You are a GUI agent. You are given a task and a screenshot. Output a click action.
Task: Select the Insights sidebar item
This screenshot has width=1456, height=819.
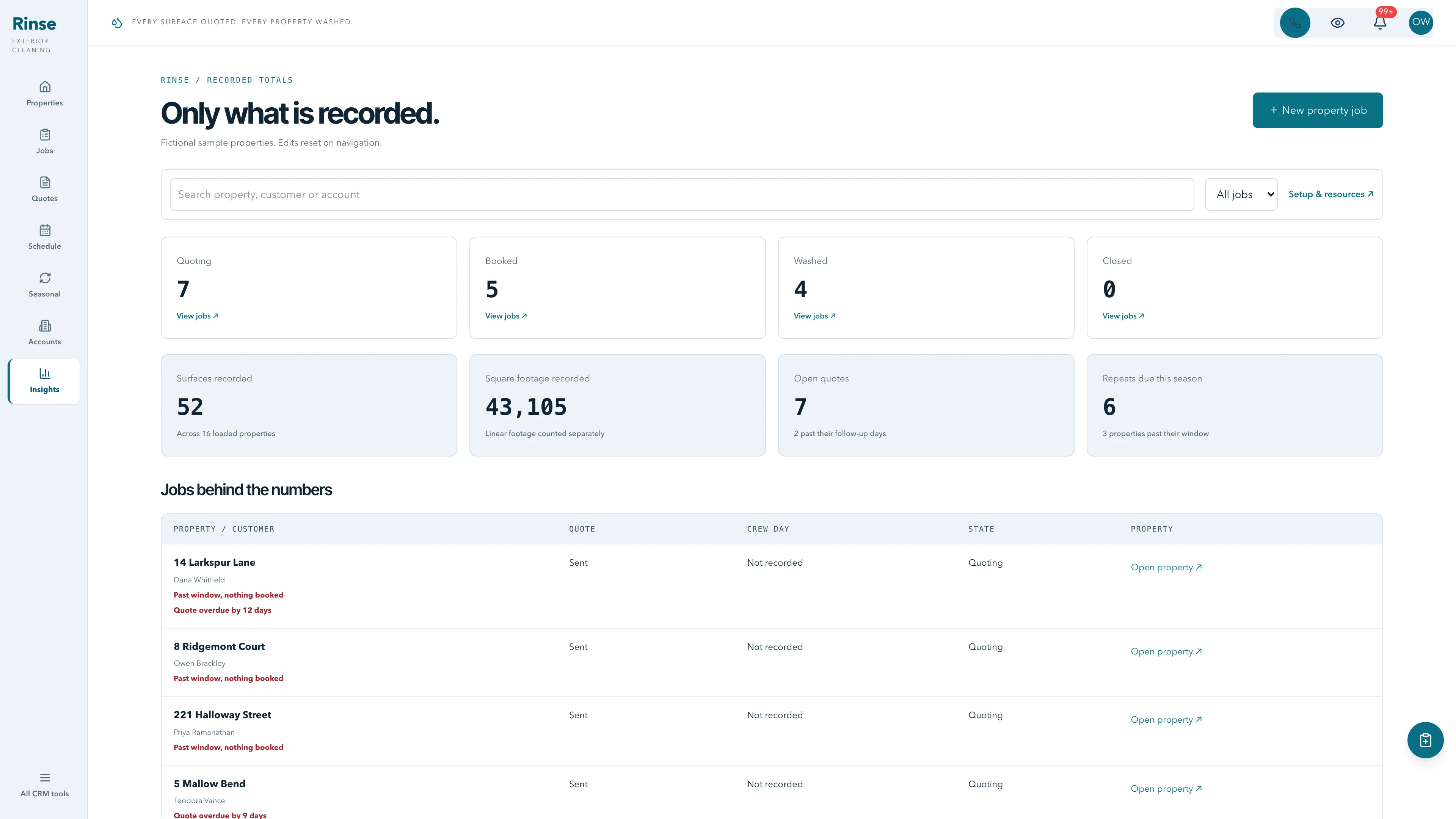(x=44, y=381)
